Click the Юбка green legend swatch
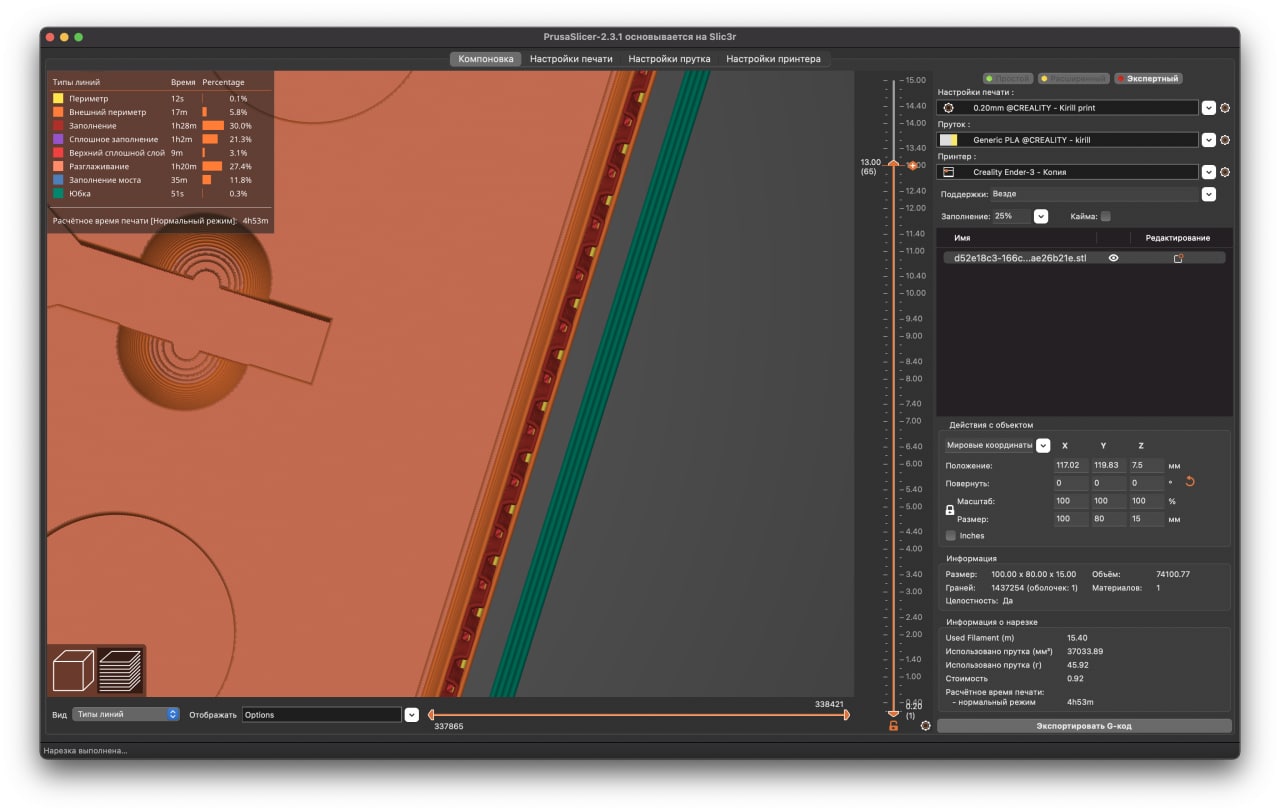 [x=58, y=193]
